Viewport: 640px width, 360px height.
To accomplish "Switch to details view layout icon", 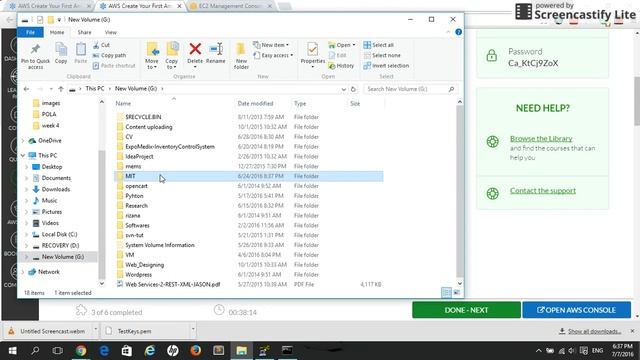I will [x=446, y=292].
